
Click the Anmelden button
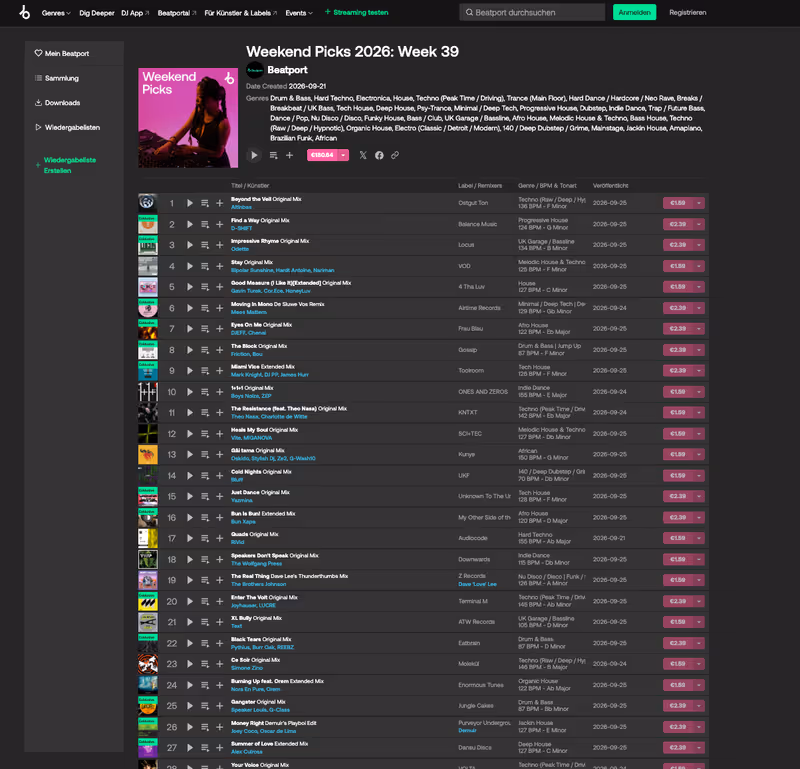coord(634,12)
